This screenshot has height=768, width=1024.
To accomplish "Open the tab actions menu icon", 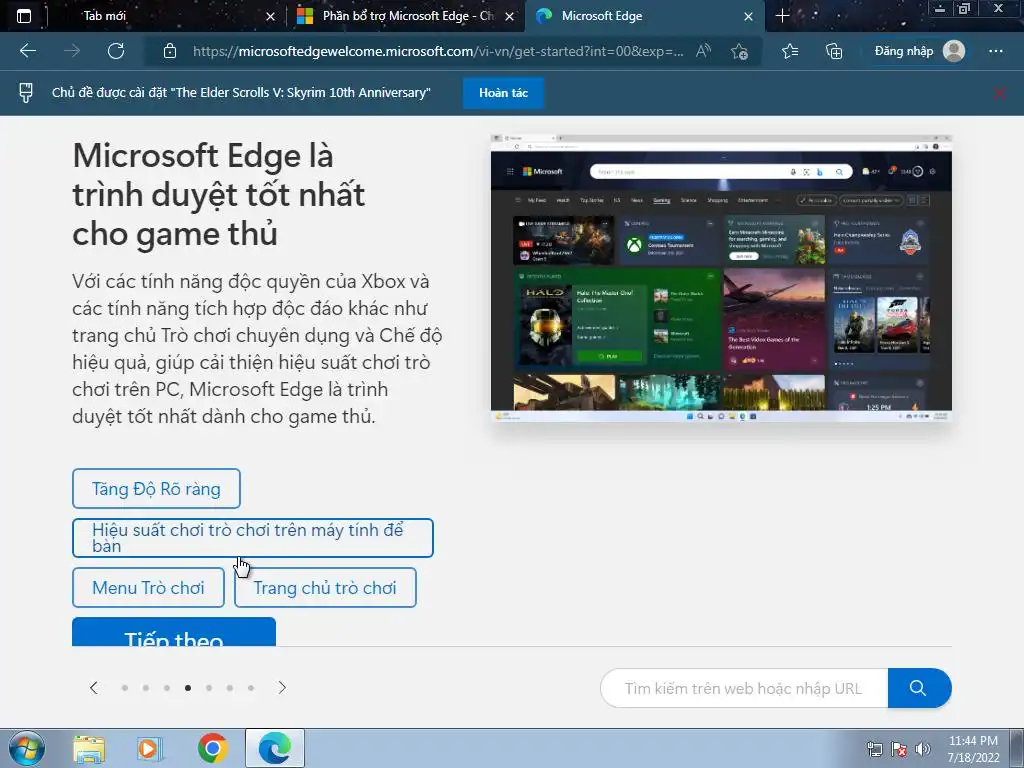I will (x=24, y=16).
